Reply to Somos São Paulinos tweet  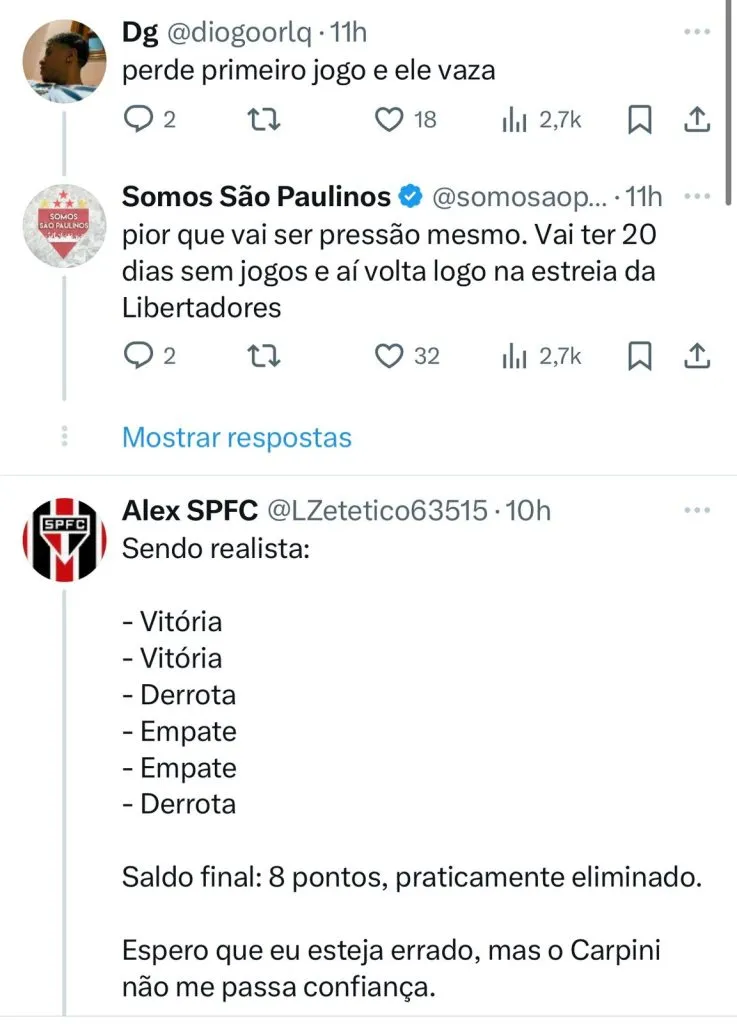tap(136, 355)
